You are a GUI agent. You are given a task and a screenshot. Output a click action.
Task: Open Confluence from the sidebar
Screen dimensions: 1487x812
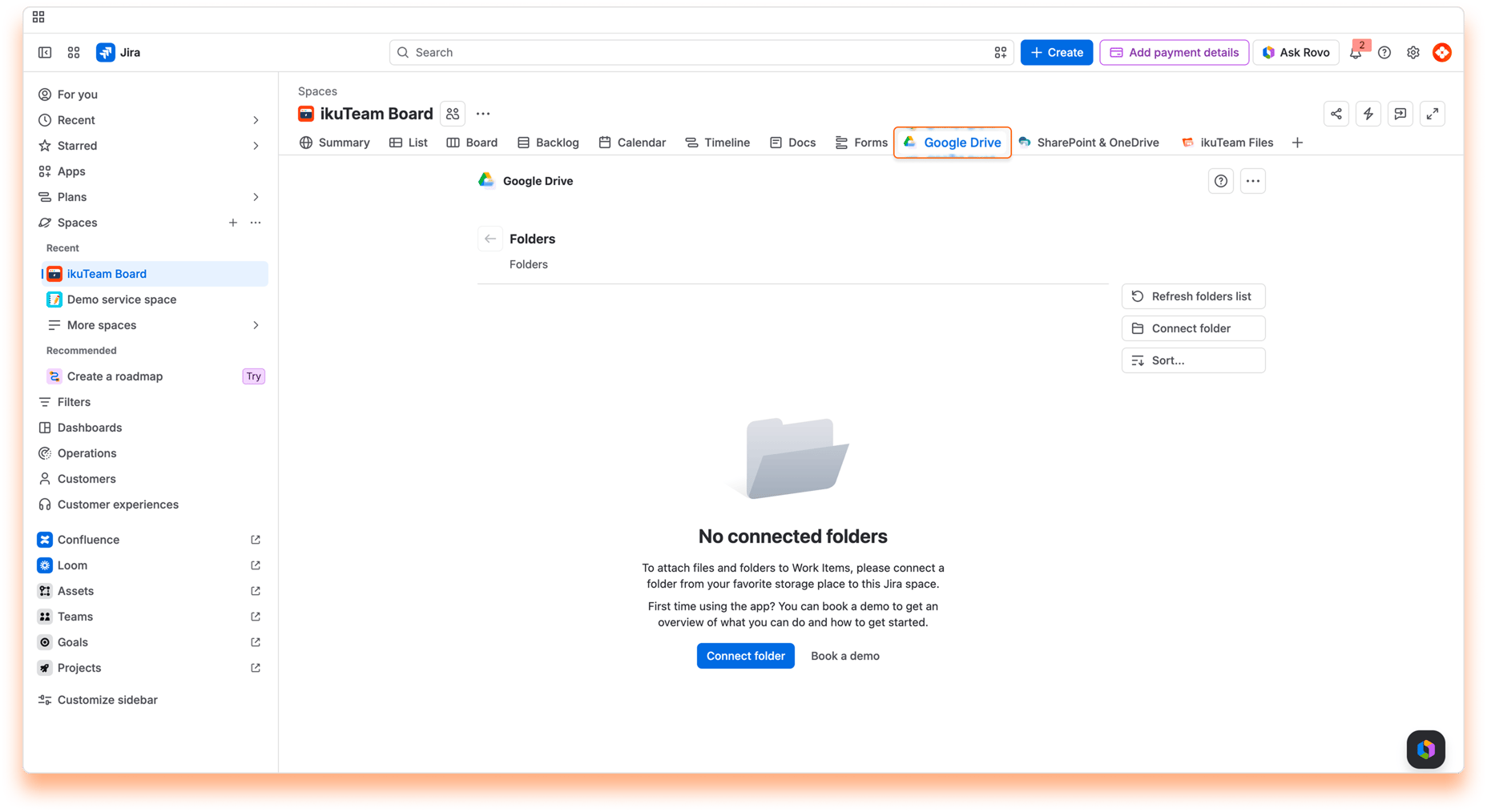[150, 540]
